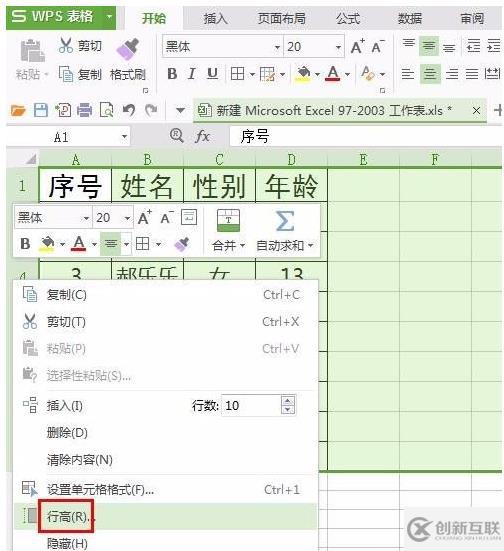
Task: Open the Name Box dropdown arrow
Action: (124, 136)
